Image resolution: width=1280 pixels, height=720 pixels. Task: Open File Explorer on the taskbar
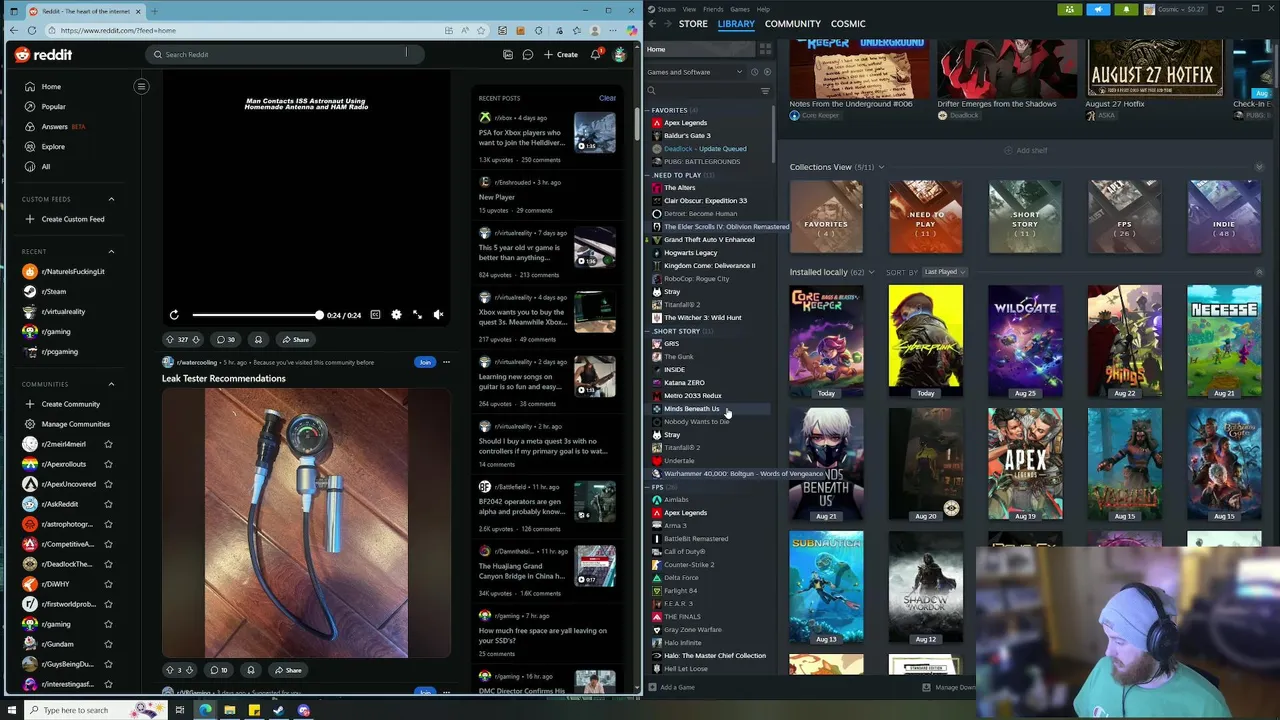click(x=230, y=710)
